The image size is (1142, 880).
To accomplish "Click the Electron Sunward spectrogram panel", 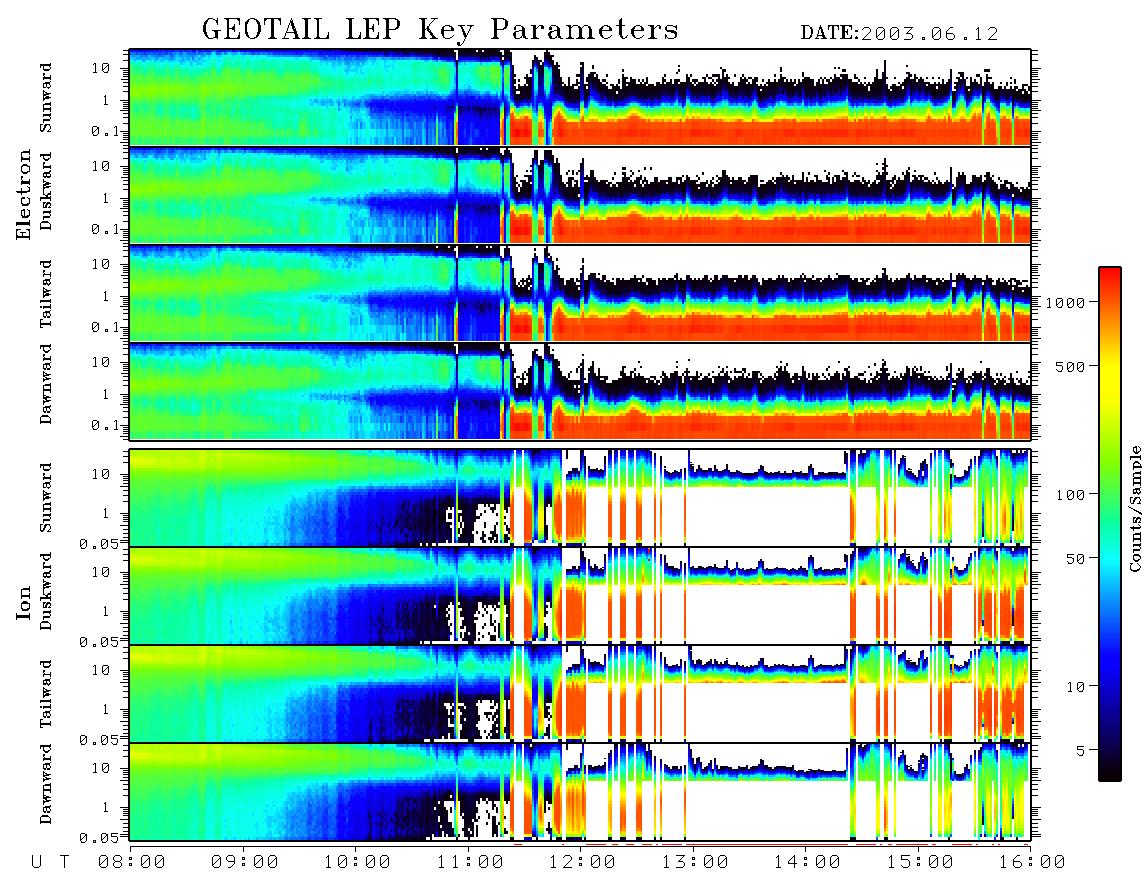I will [580, 97].
